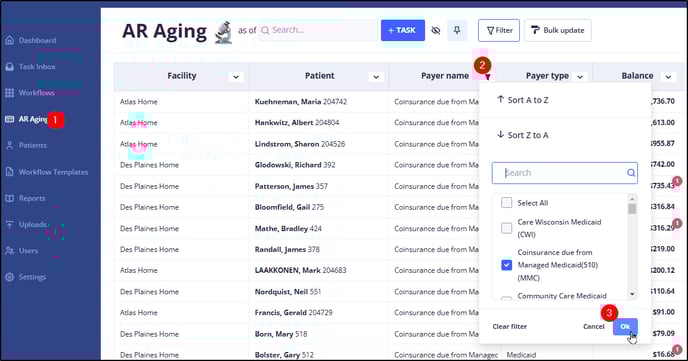Screen dimensions: 688x361
Task: Open the Facility column dropdown
Action: [236, 77]
